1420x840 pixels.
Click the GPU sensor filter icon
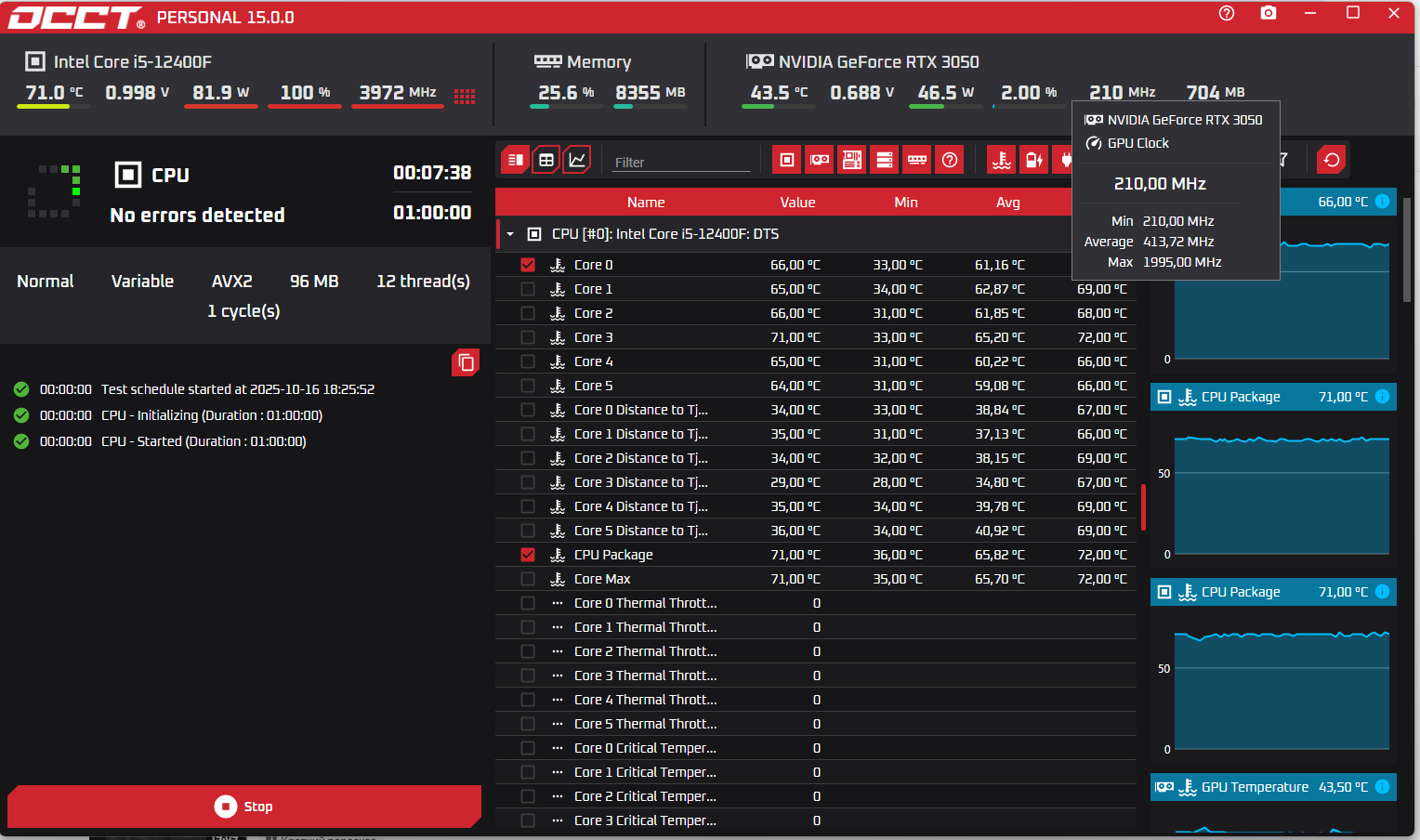tap(819, 160)
